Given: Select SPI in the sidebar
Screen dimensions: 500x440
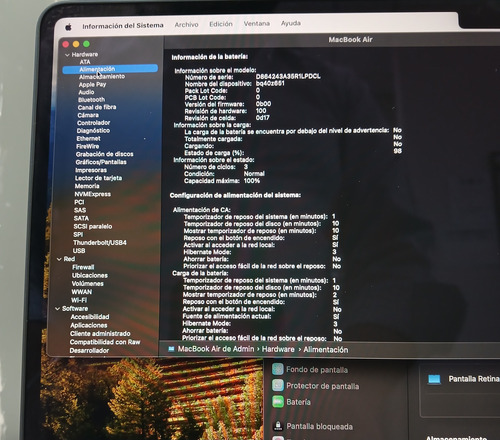Looking at the screenshot, I should (78, 234).
